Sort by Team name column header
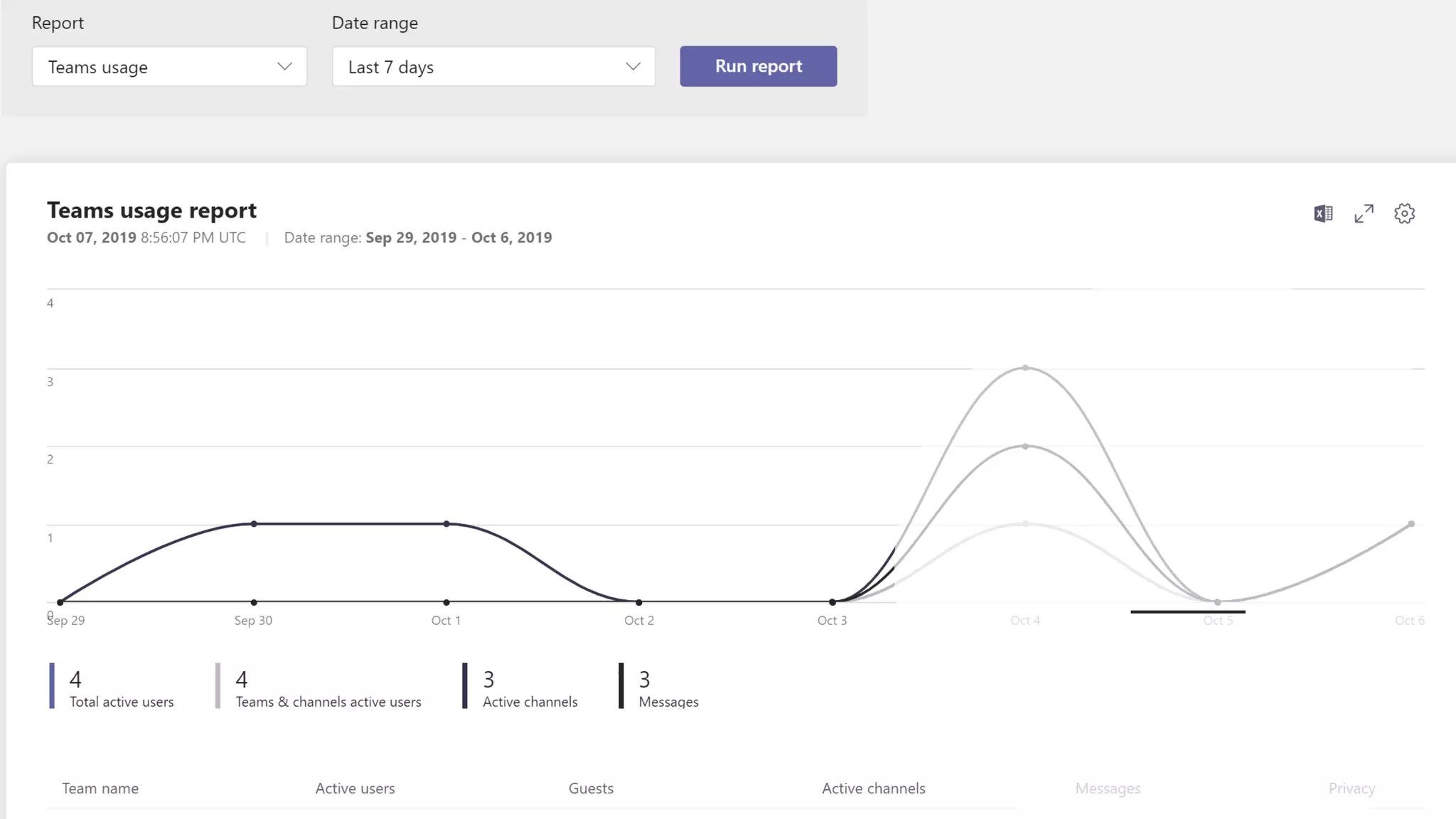 100,788
